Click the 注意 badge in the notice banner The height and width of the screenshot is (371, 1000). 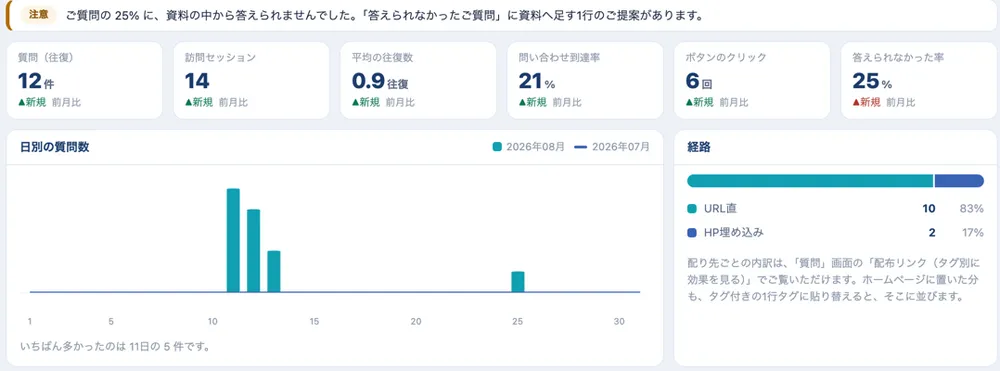point(38,15)
